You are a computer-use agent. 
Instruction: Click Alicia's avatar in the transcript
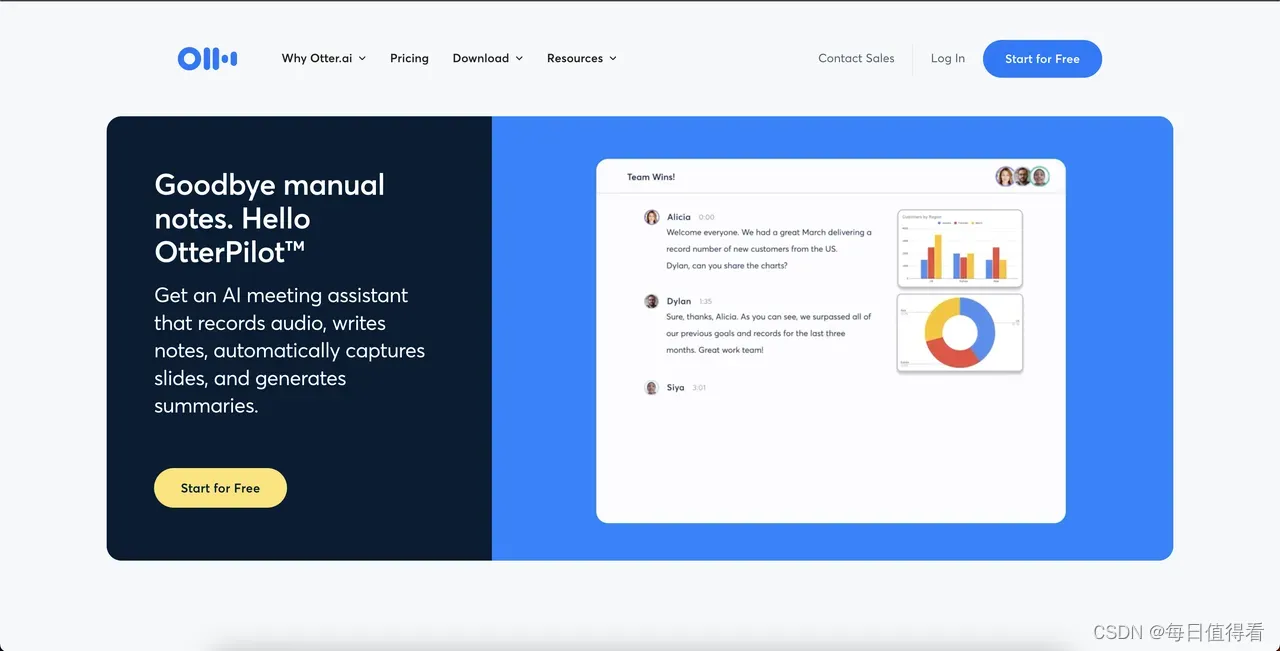click(652, 217)
